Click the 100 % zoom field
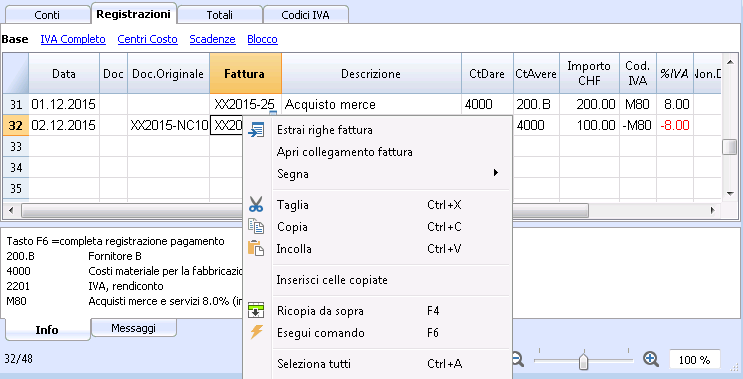The height and width of the screenshot is (379, 743). pos(695,360)
